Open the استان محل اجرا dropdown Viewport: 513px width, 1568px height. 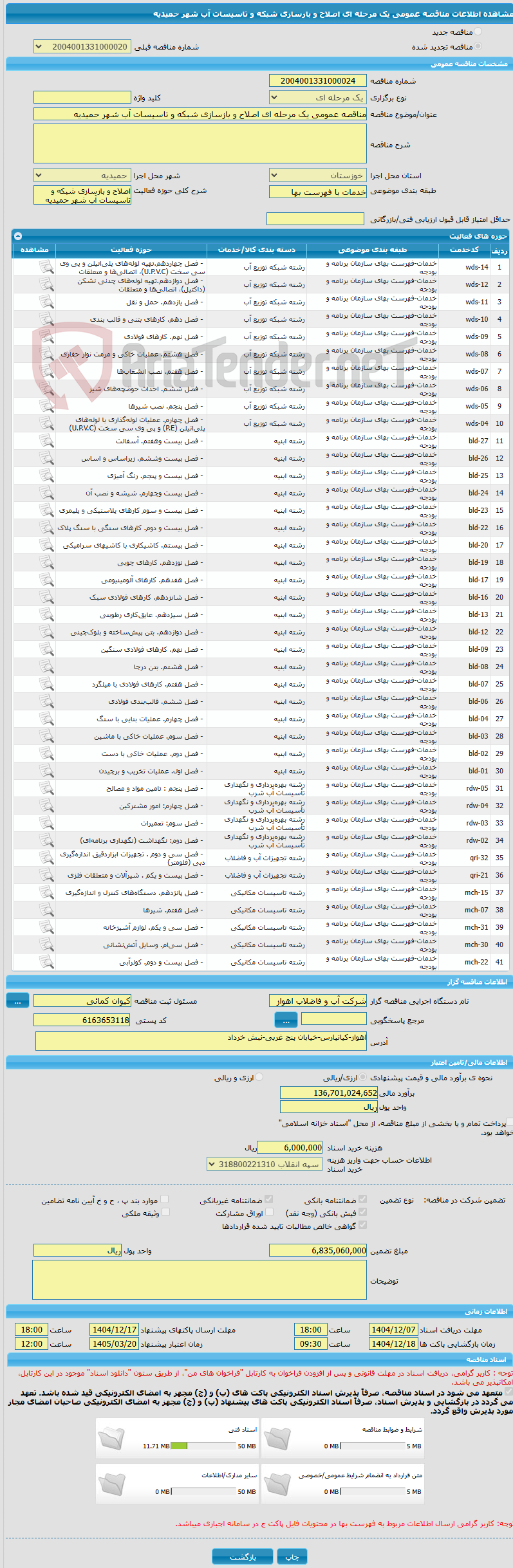[x=318, y=175]
